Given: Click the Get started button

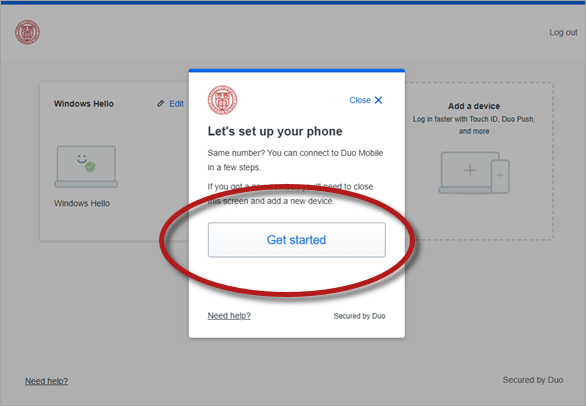Looking at the screenshot, I should 296,240.
